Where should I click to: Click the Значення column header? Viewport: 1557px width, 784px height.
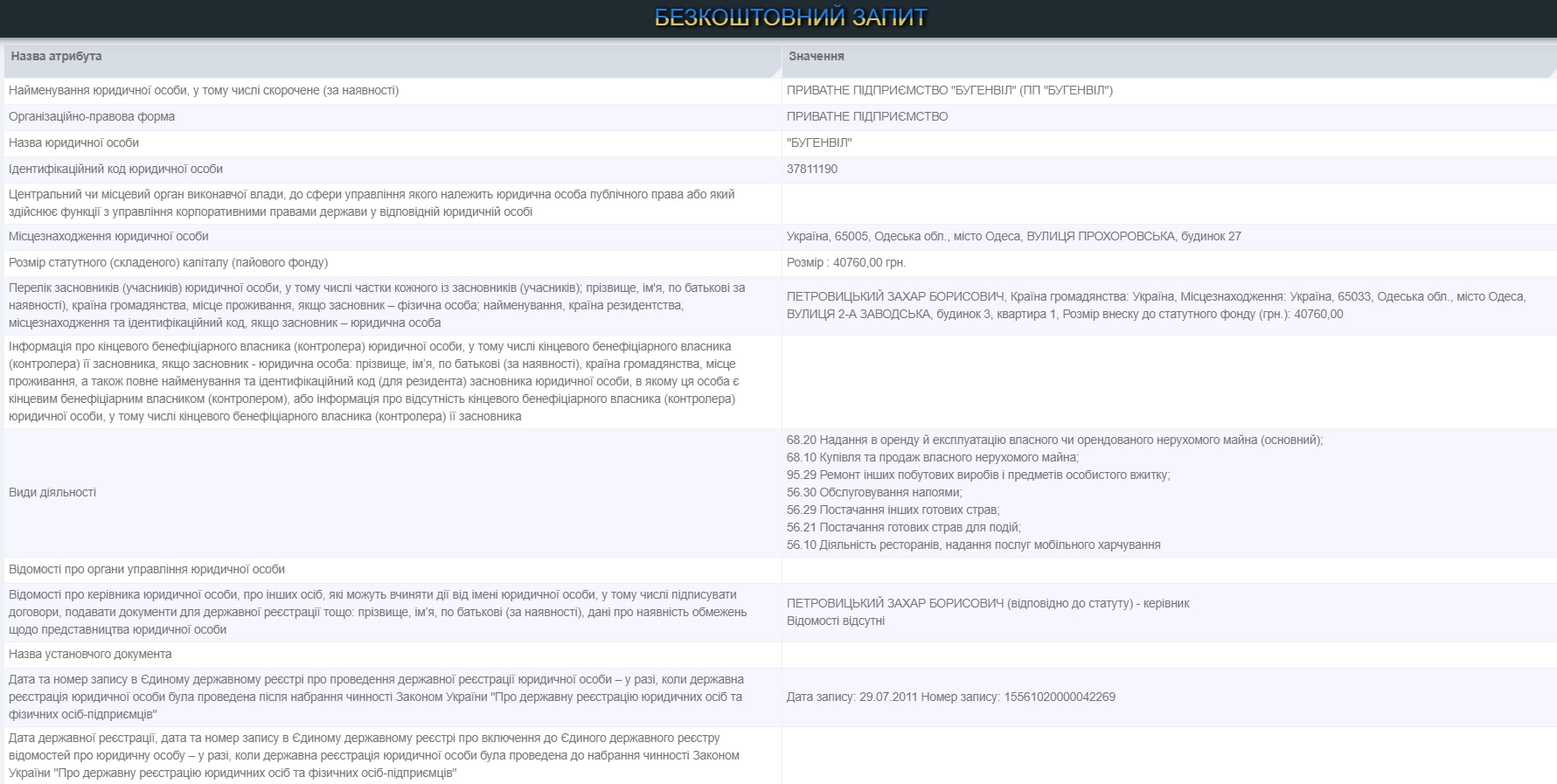816,56
